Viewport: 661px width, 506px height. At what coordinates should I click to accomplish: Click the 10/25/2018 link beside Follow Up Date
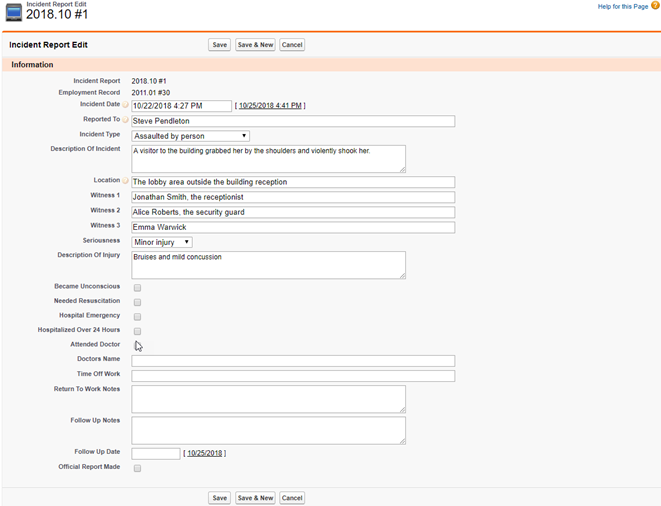(x=204, y=454)
